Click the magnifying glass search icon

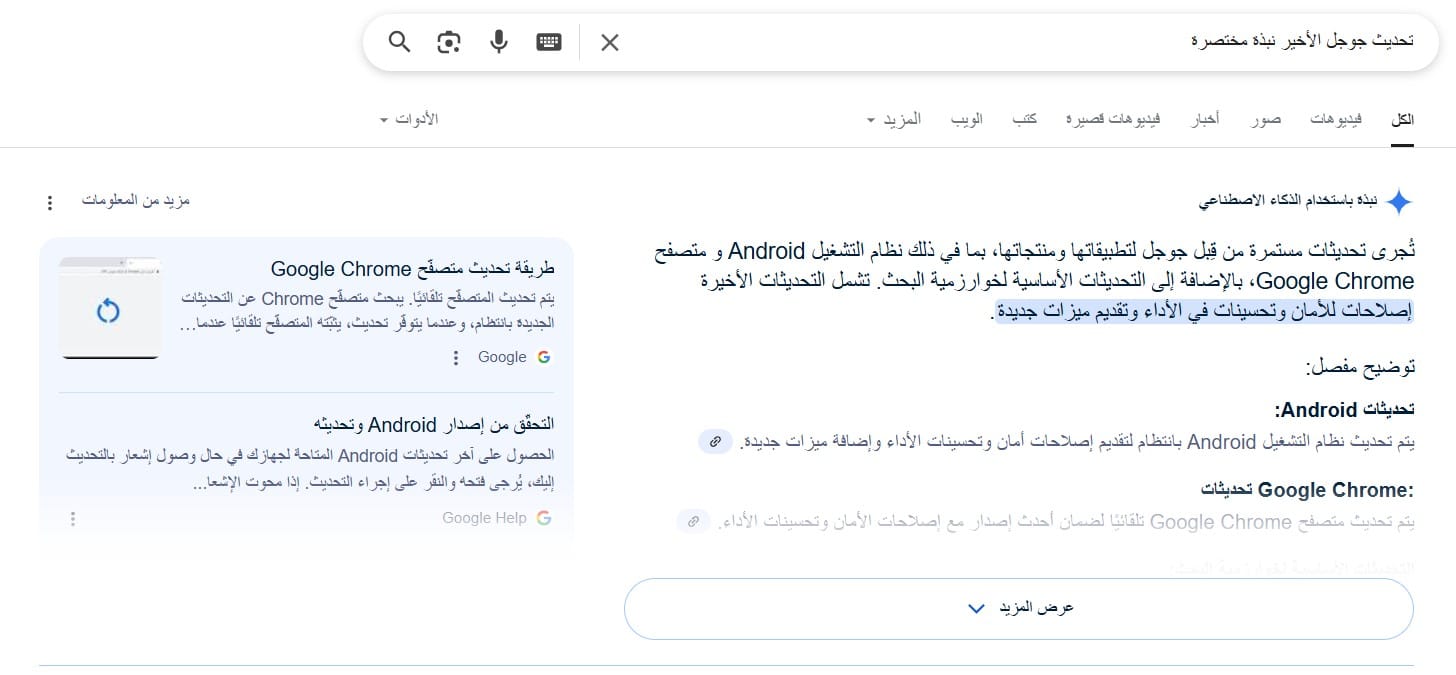pos(399,42)
